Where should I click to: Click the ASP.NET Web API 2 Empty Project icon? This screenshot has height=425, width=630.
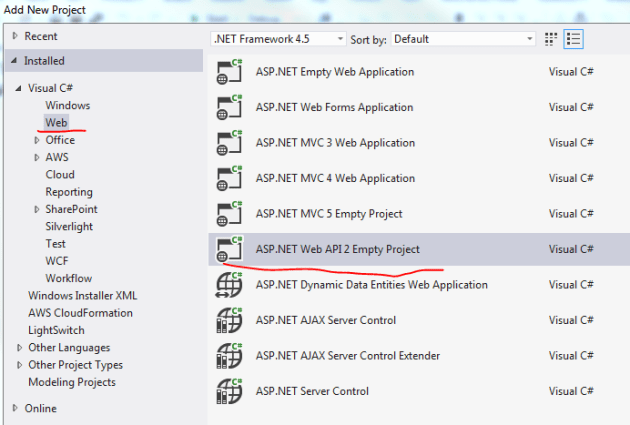coord(229,249)
